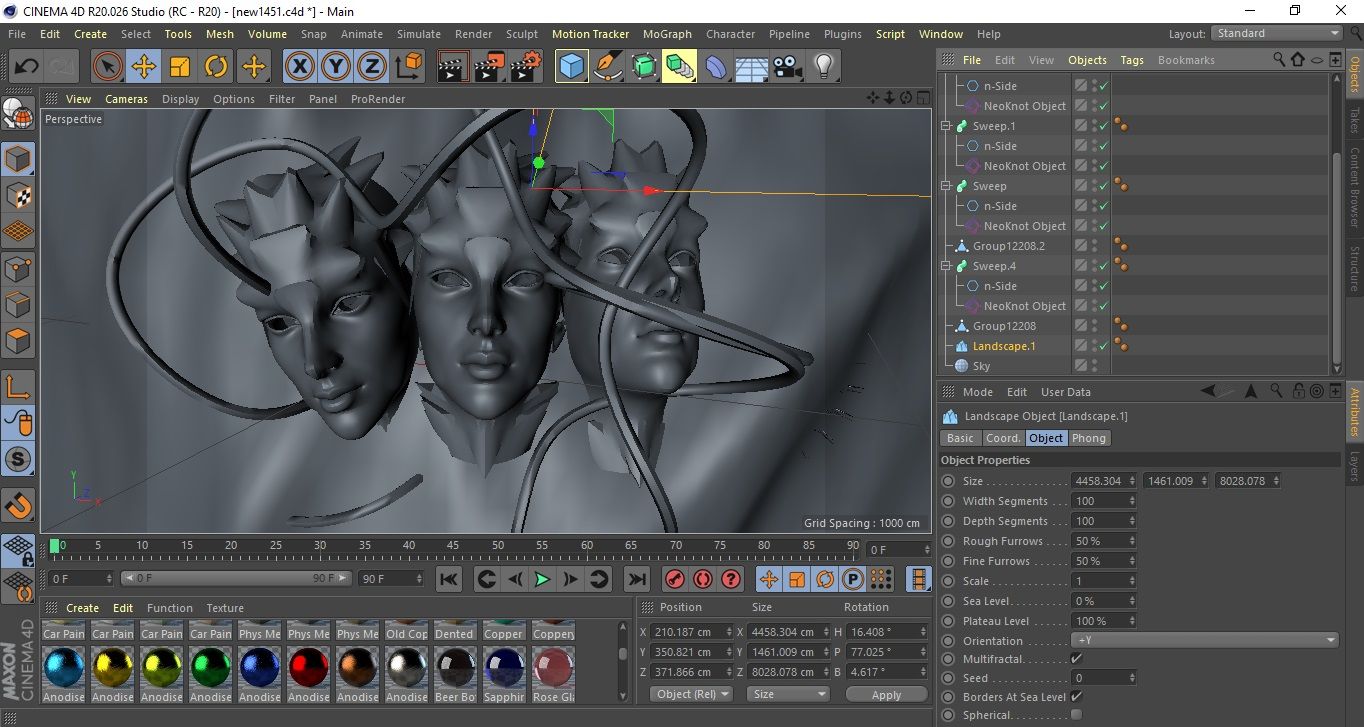Screen dimensions: 1364x727
Task: Open the Orientation +Y dropdown
Action: (1205, 641)
